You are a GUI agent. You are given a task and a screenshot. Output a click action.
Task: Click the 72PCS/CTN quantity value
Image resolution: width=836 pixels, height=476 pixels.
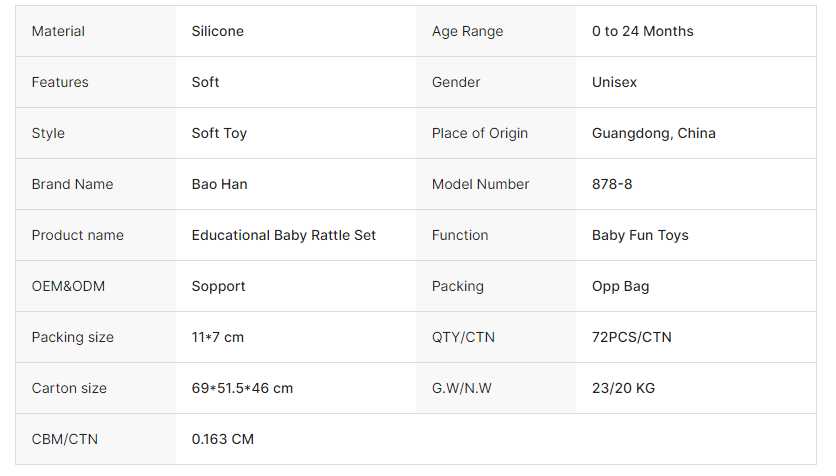tap(631, 337)
